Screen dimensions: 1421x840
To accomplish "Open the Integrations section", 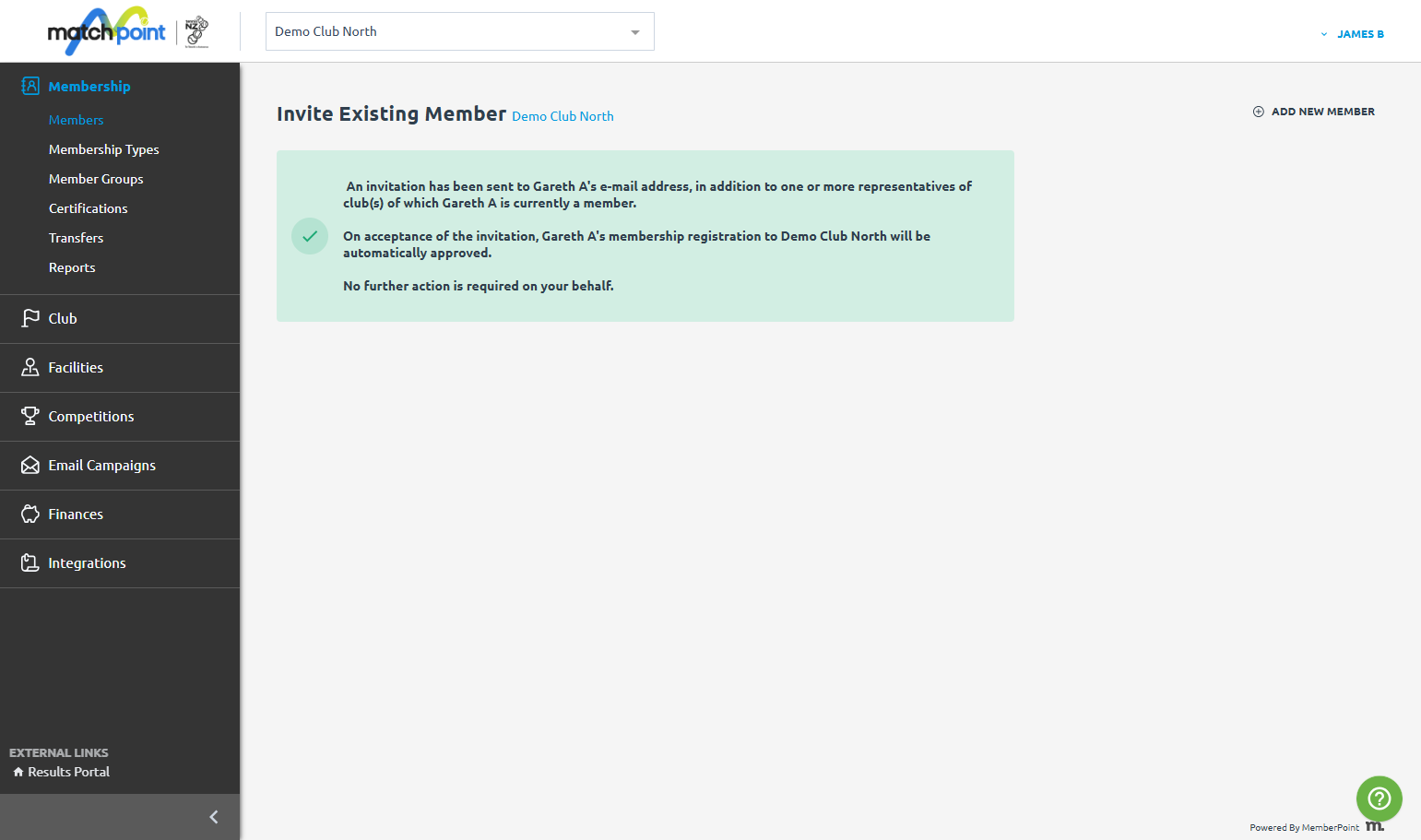I will (x=120, y=563).
